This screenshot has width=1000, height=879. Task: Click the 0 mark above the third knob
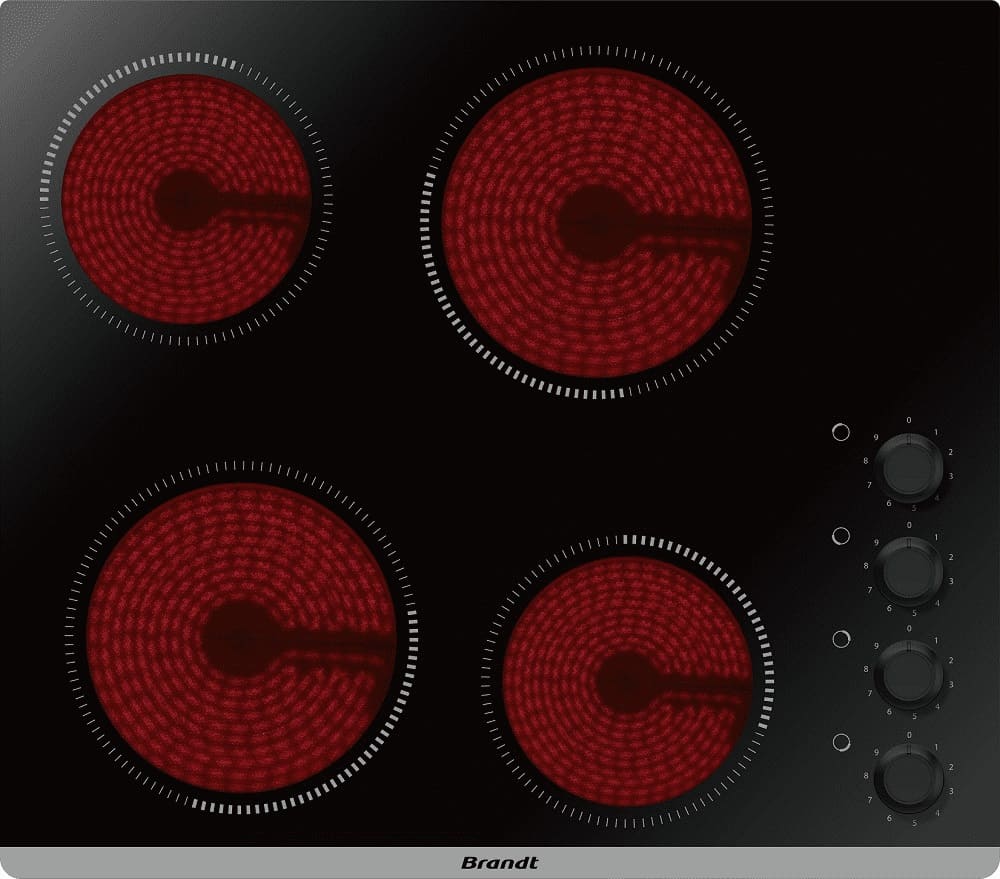pyautogui.click(x=909, y=628)
